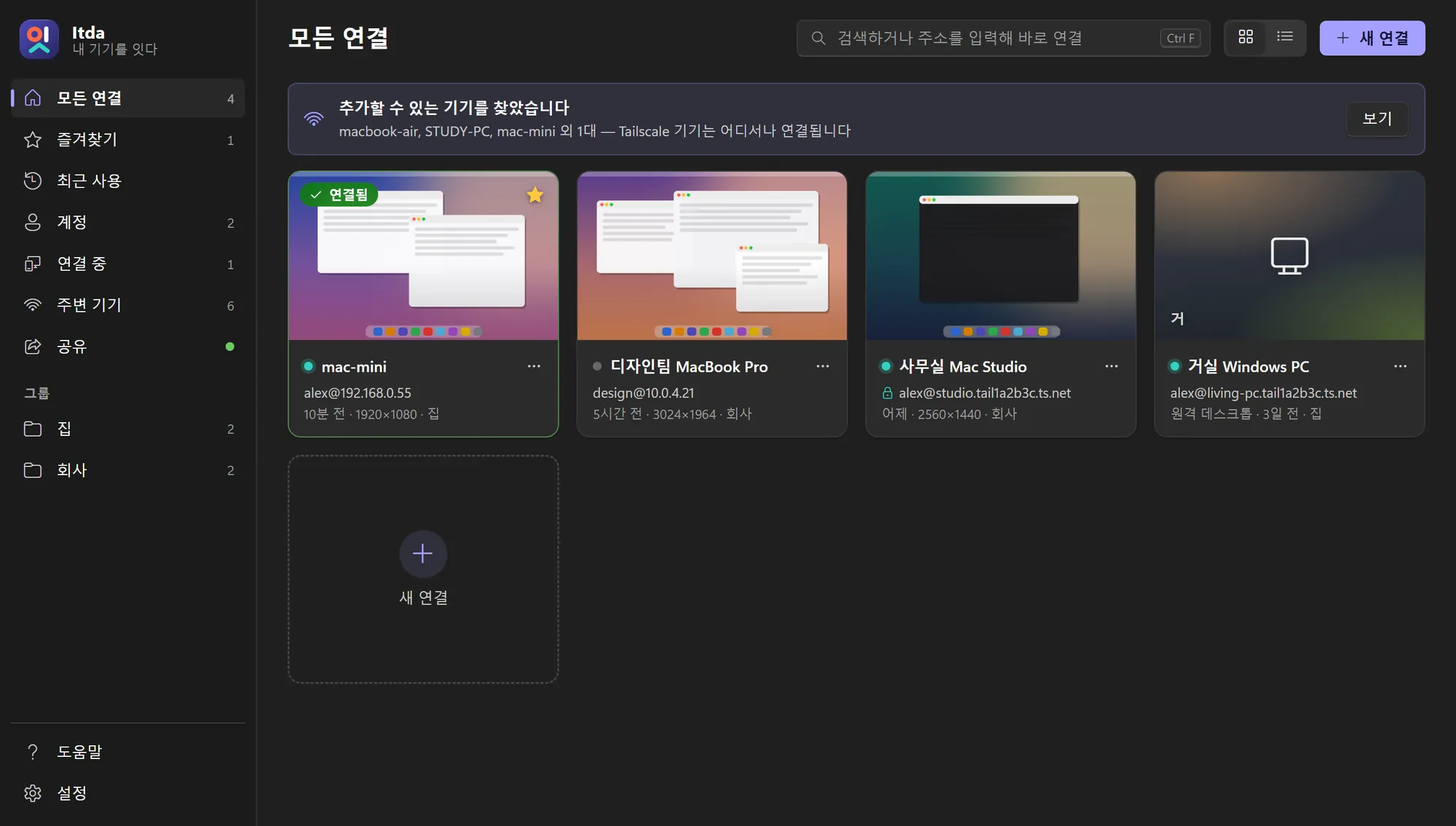
Task: Focus the search or address input field
Action: (1003, 38)
